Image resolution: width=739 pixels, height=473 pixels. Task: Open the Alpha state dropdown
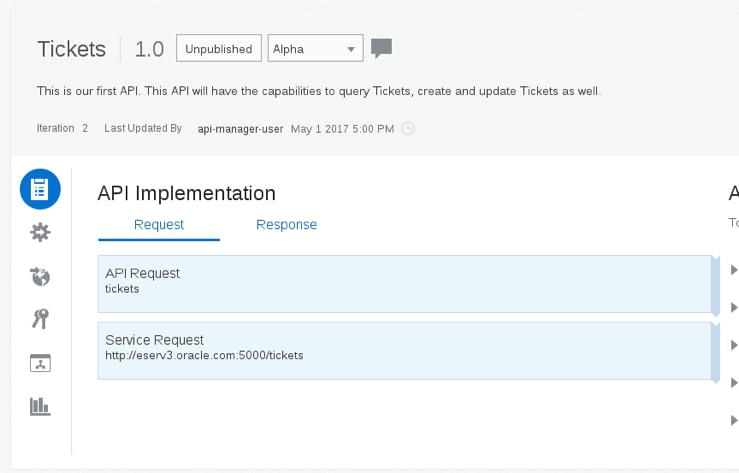coord(315,48)
